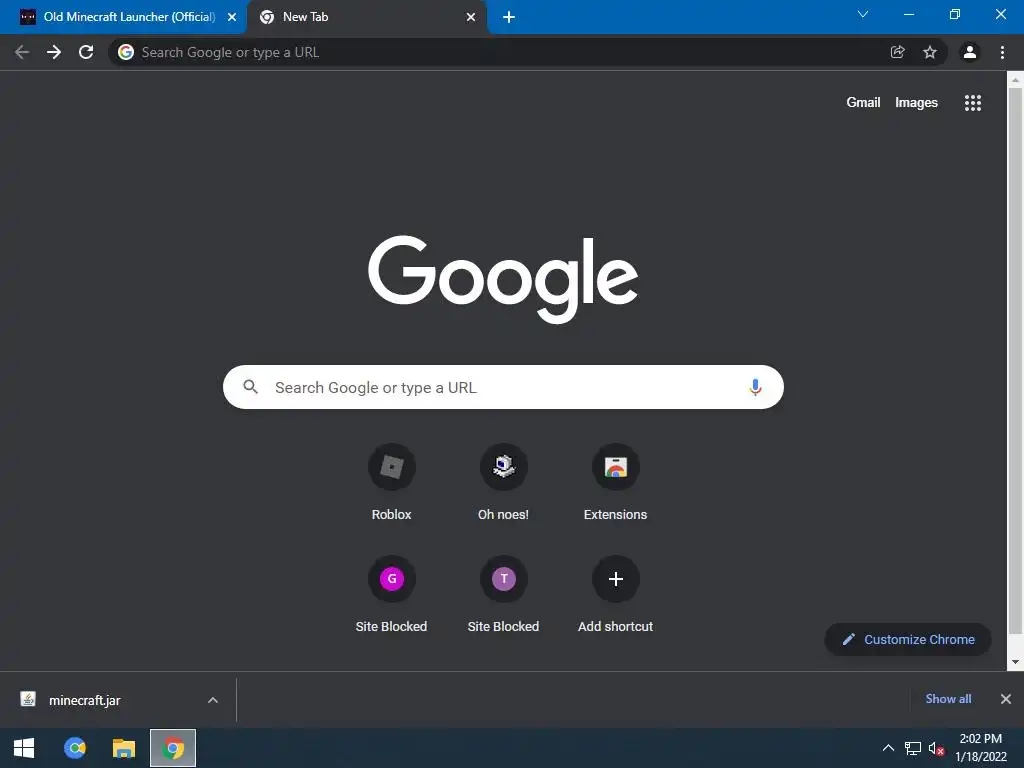Close the New Tab tab
1024x768 pixels.
click(471, 18)
